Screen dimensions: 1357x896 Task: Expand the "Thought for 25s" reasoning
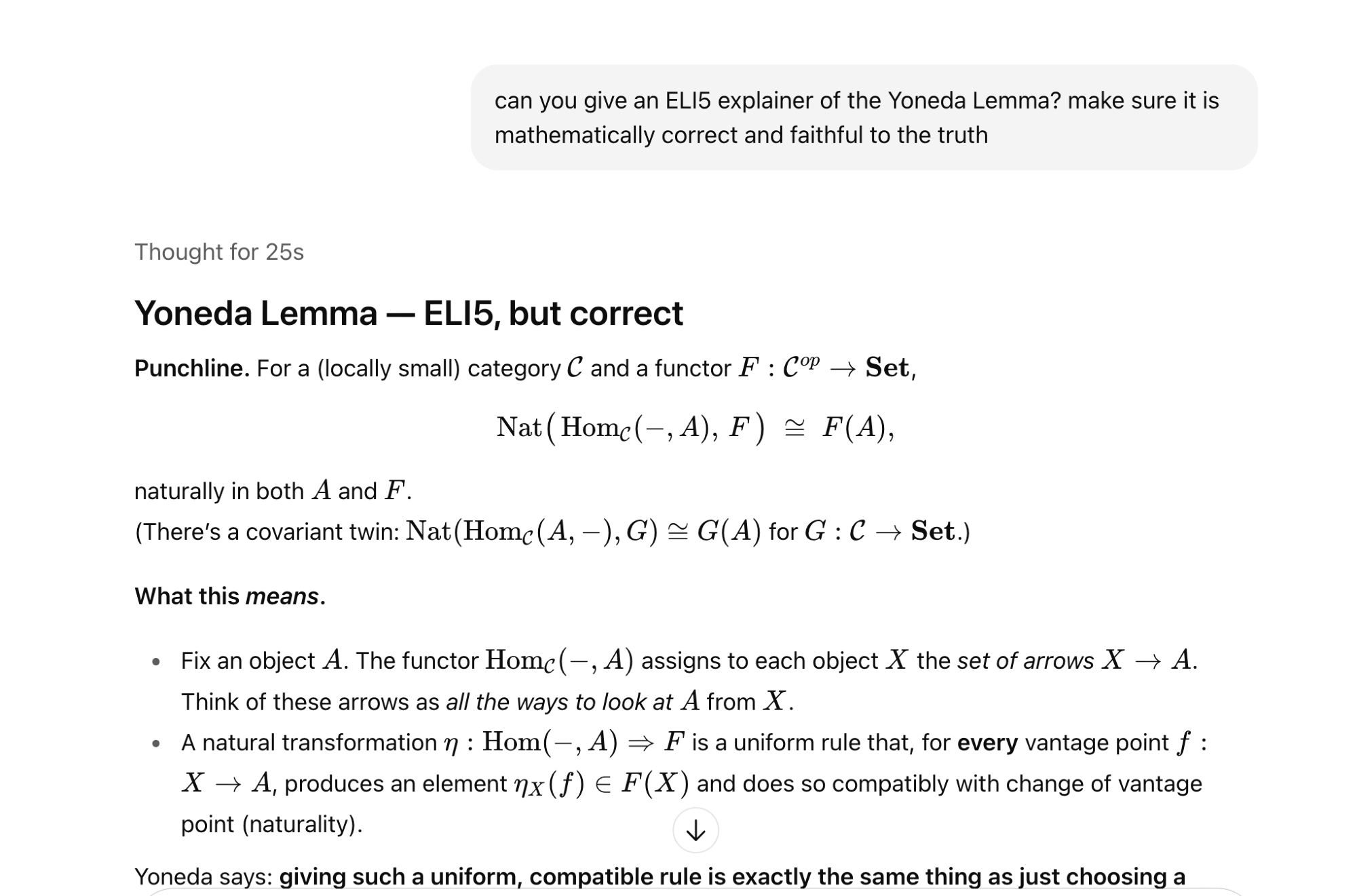218,252
